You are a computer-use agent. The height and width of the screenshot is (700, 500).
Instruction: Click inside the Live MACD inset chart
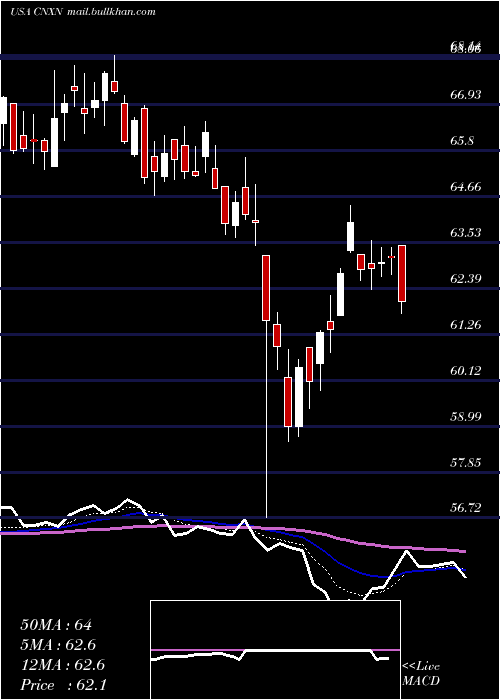[x=275, y=650]
